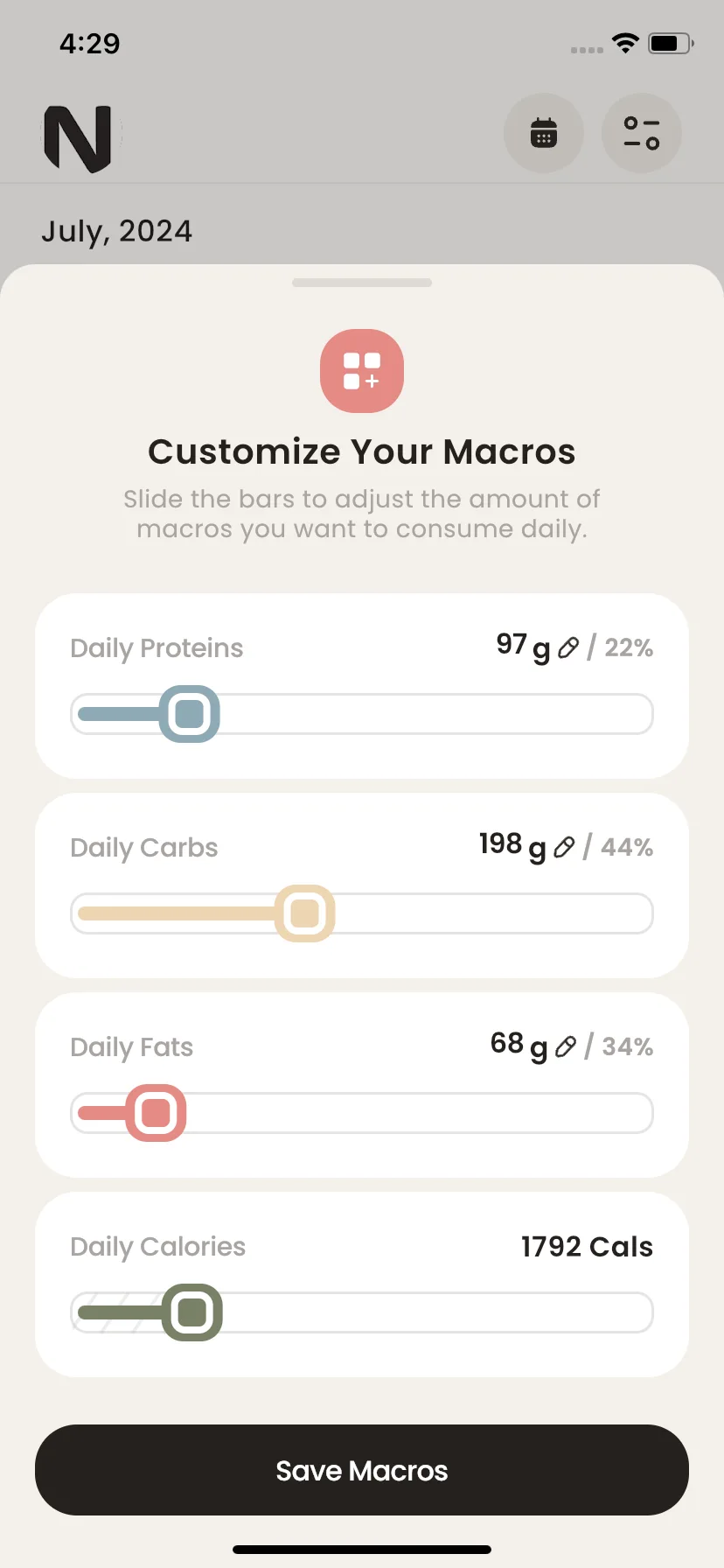This screenshot has height=1568, width=724.
Task: Edit proteins grams with pencil icon
Action: pyautogui.click(x=568, y=647)
